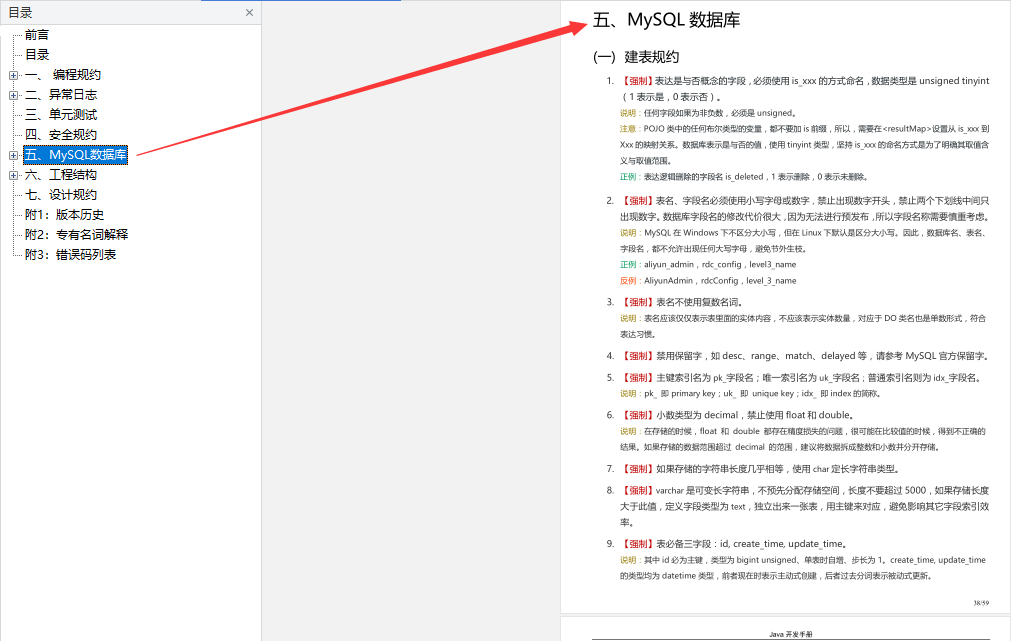
Task: Click the (一) 建表规约 subheading
Action: (636, 57)
